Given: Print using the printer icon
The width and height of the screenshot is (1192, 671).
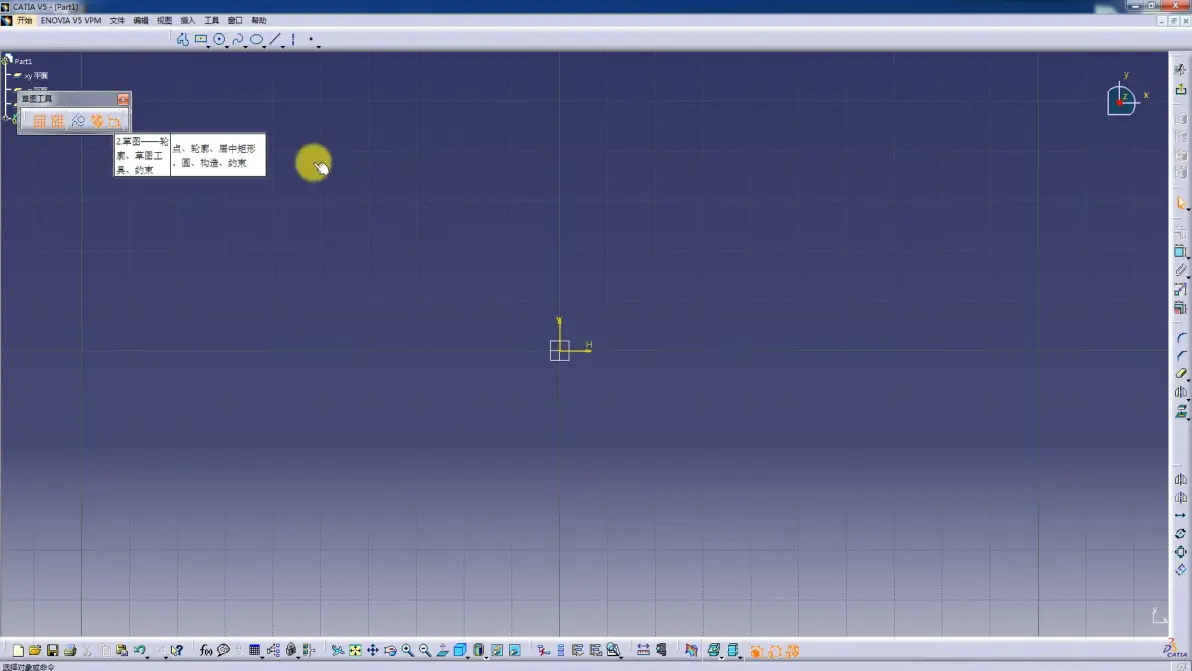Looking at the screenshot, I should click(70, 650).
